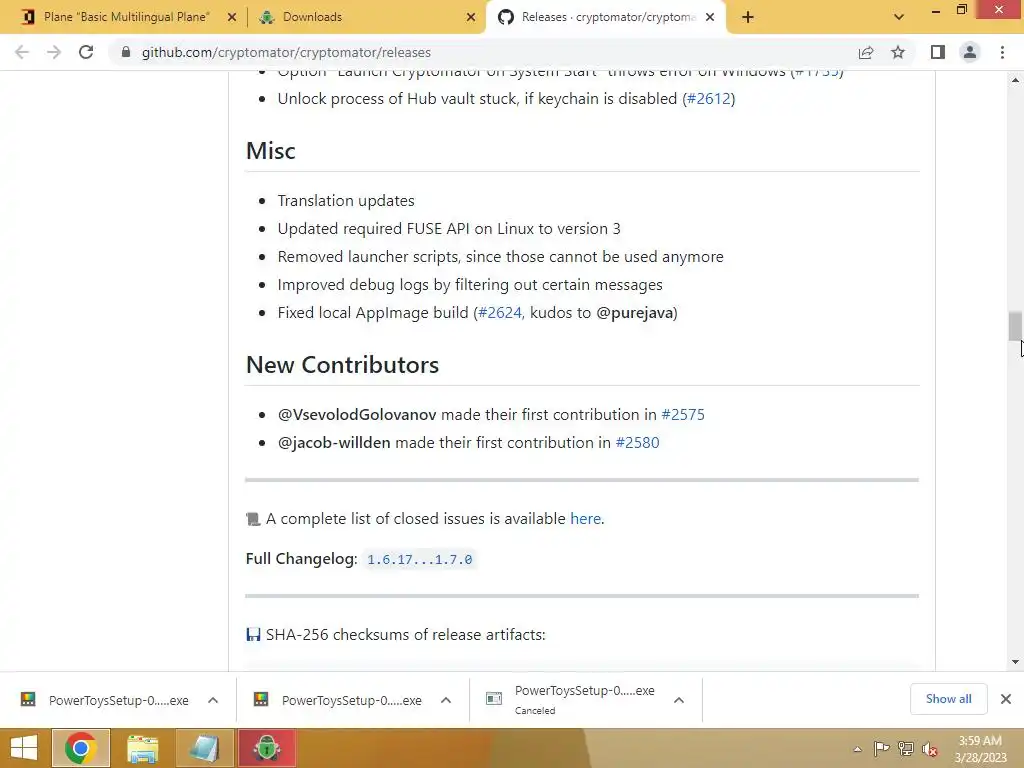Click 'SHA-256 checksums of release artifacts' text
1024x768 pixels.
[406, 635]
